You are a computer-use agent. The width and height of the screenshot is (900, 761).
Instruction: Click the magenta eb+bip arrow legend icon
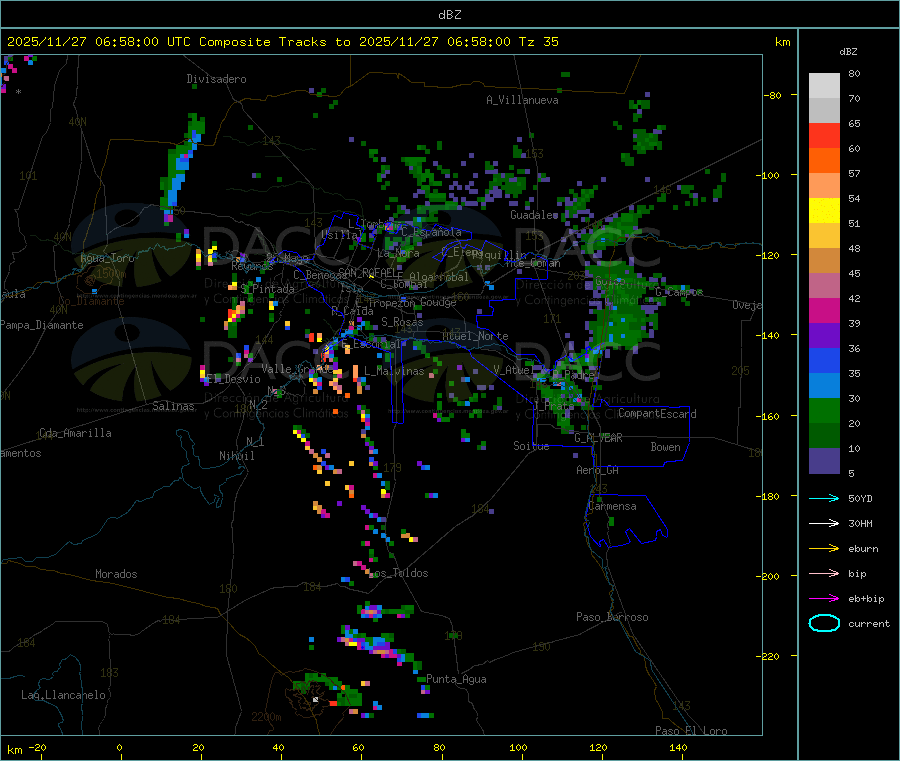pos(824,599)
